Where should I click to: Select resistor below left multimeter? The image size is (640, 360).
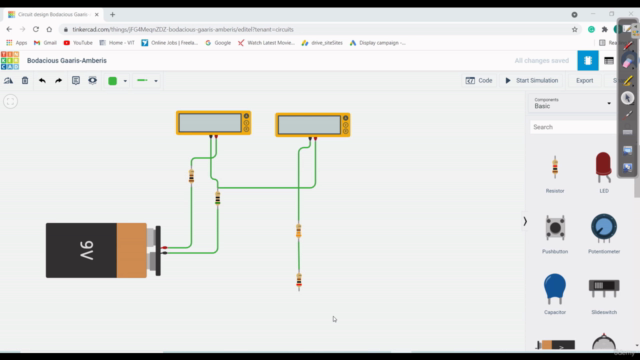191,176
